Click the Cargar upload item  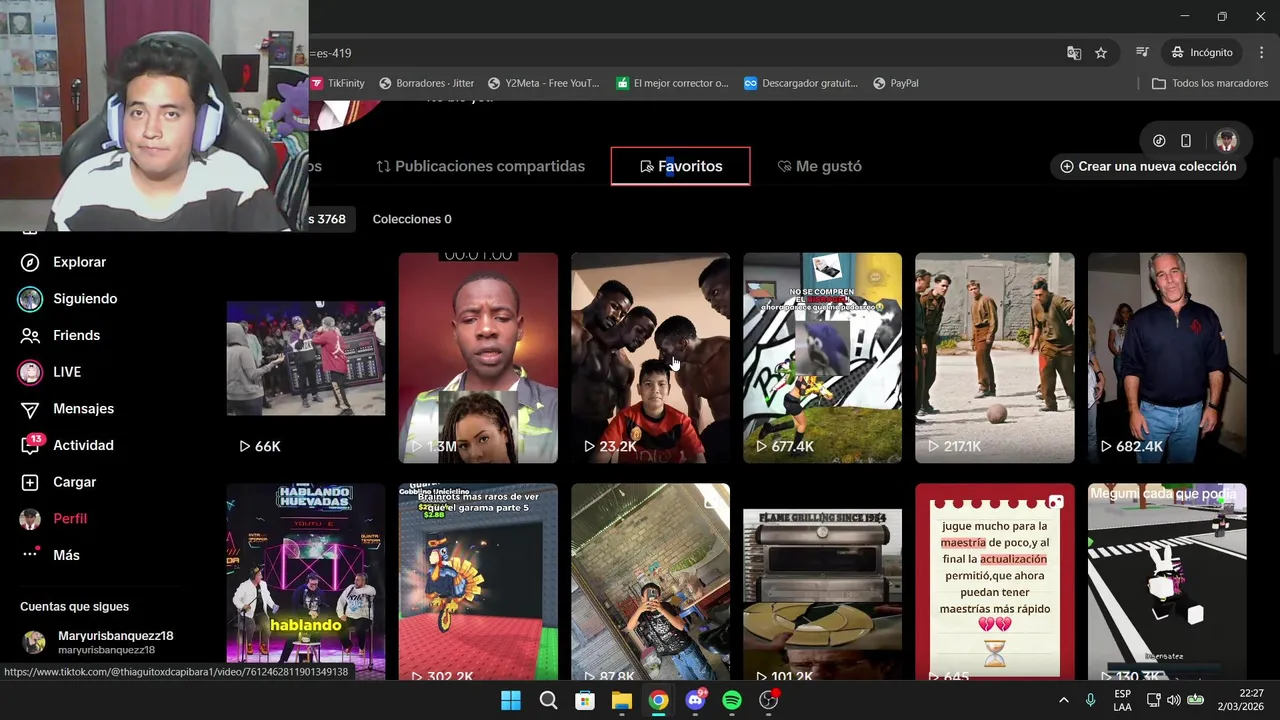pos(60,482)
